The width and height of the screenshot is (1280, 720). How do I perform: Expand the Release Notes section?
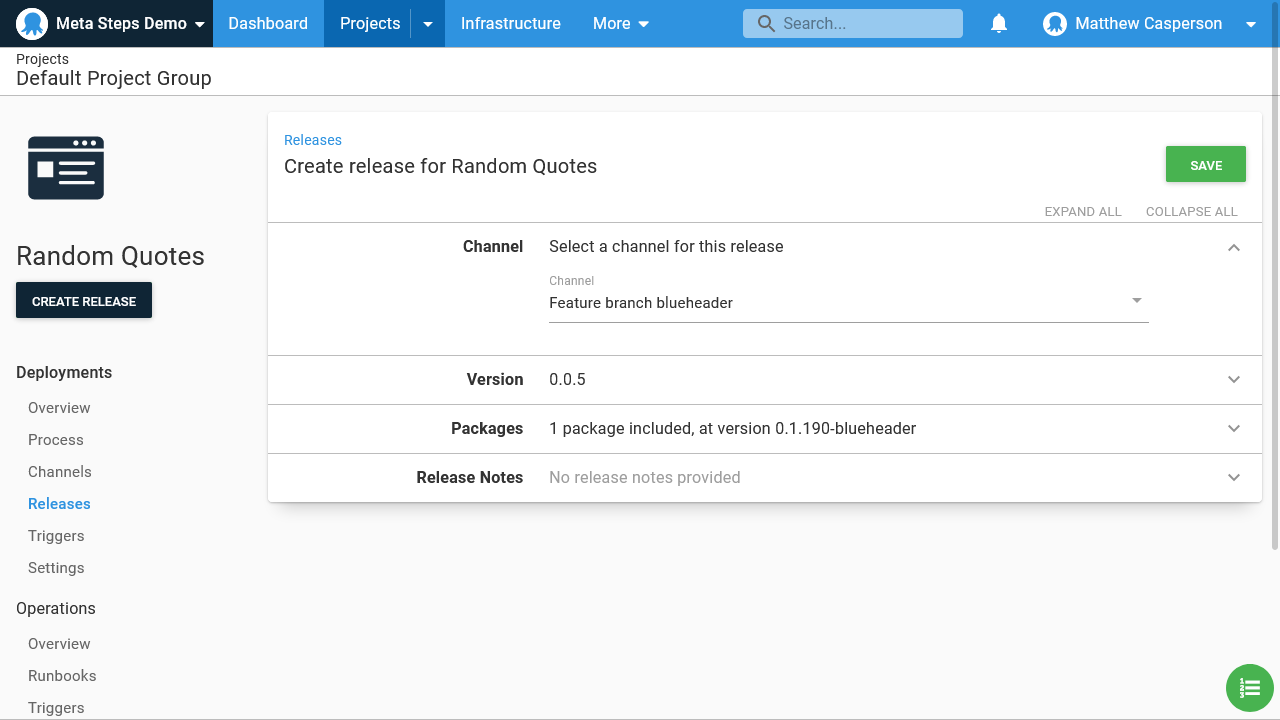pyautogui.click(x=1233, y=478)
